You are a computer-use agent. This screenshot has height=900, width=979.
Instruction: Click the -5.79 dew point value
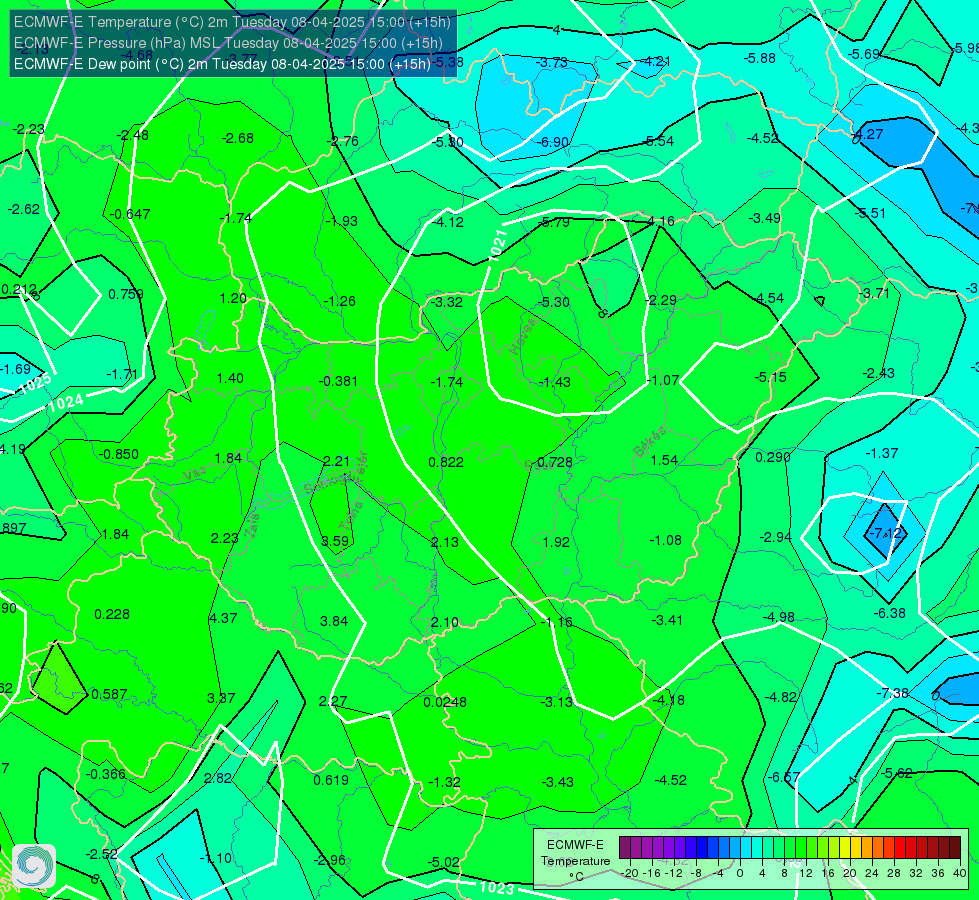click(x=553, y=222)
